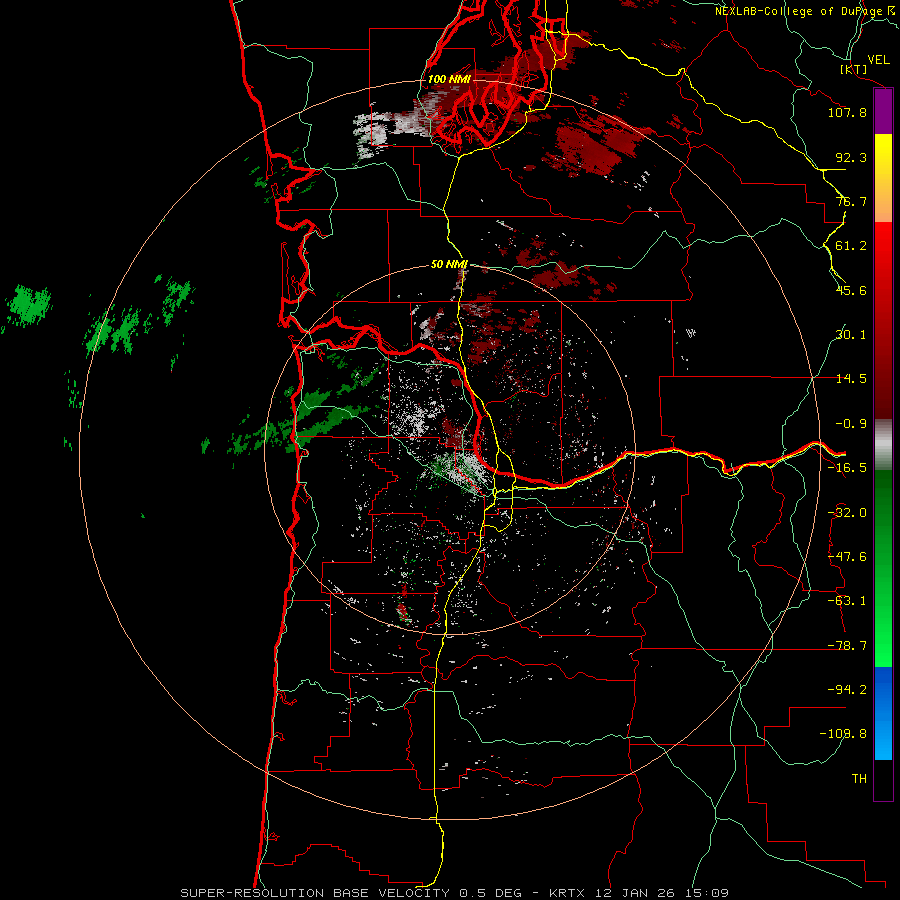
Task: Select the -0.9 scale value
Action: tap(851, 424)
